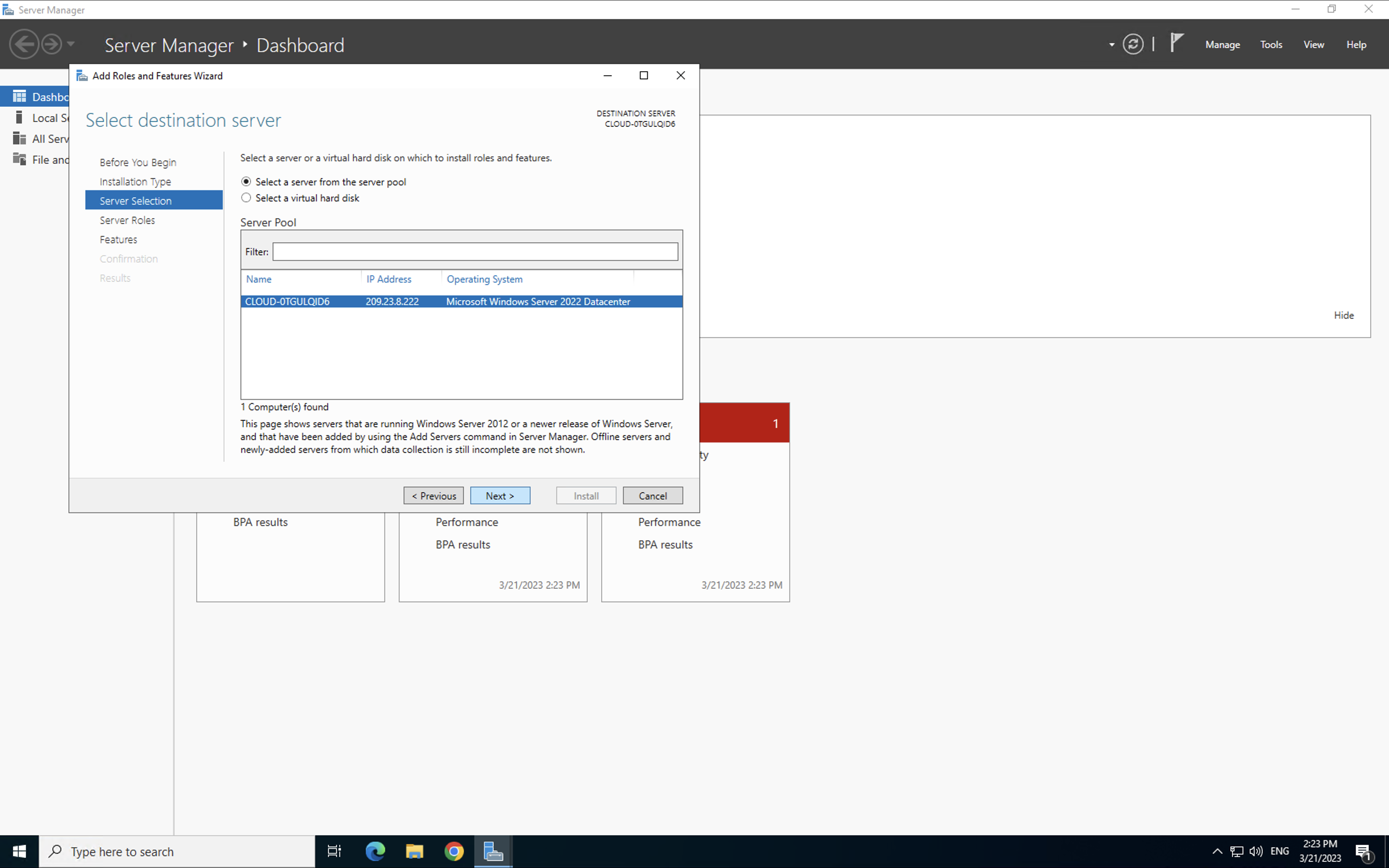Launch Microsoft Edge from taskbar
Viewport: 1389px width, 868px height.
click(x=375, y=852)
